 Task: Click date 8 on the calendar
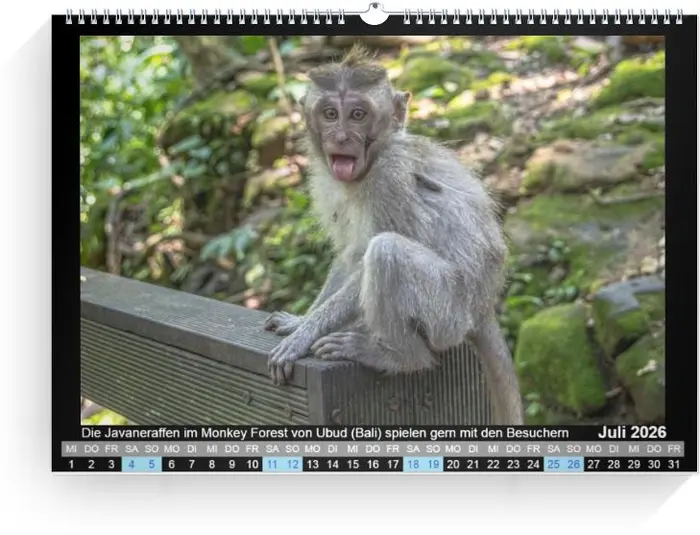pos(211,464)
